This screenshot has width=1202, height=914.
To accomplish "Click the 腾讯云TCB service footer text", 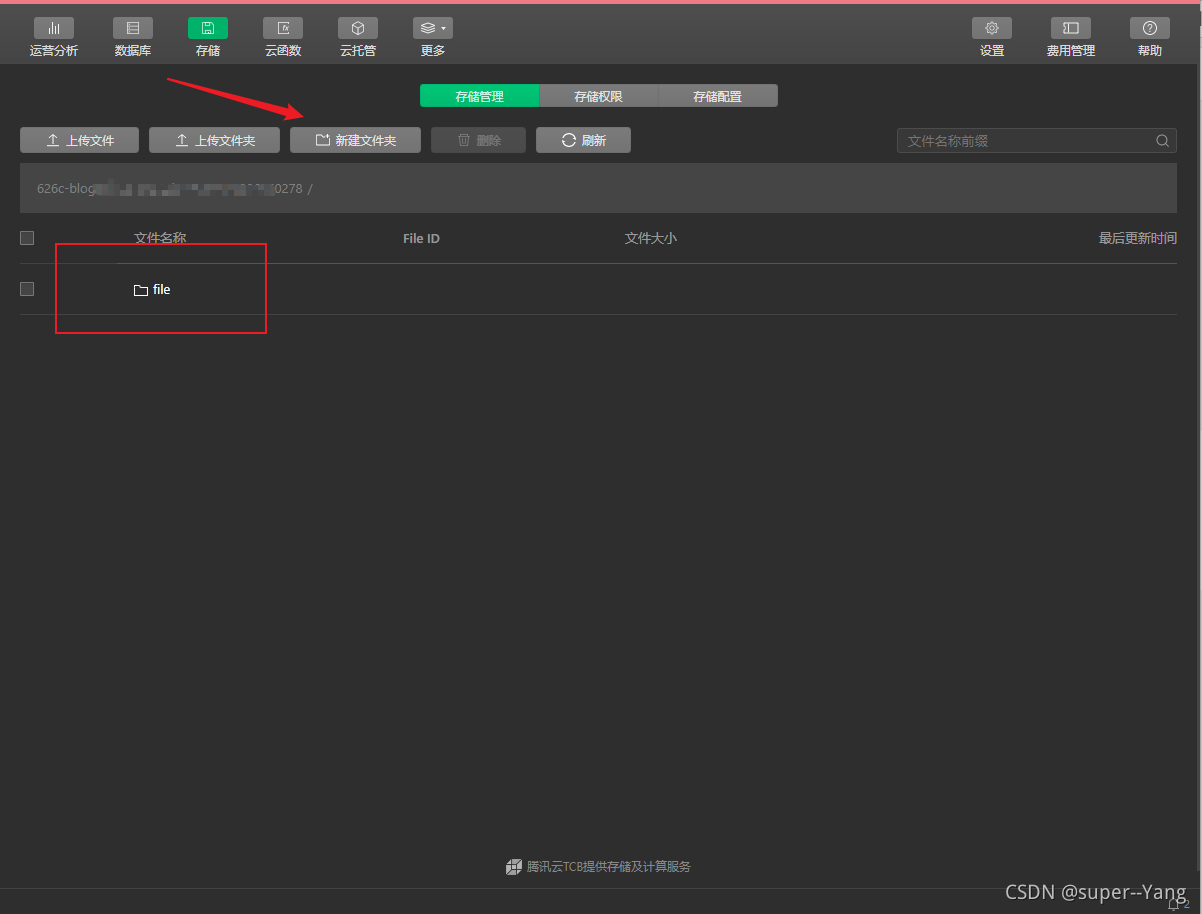I will pyautogui.click(x=609, y=867).
